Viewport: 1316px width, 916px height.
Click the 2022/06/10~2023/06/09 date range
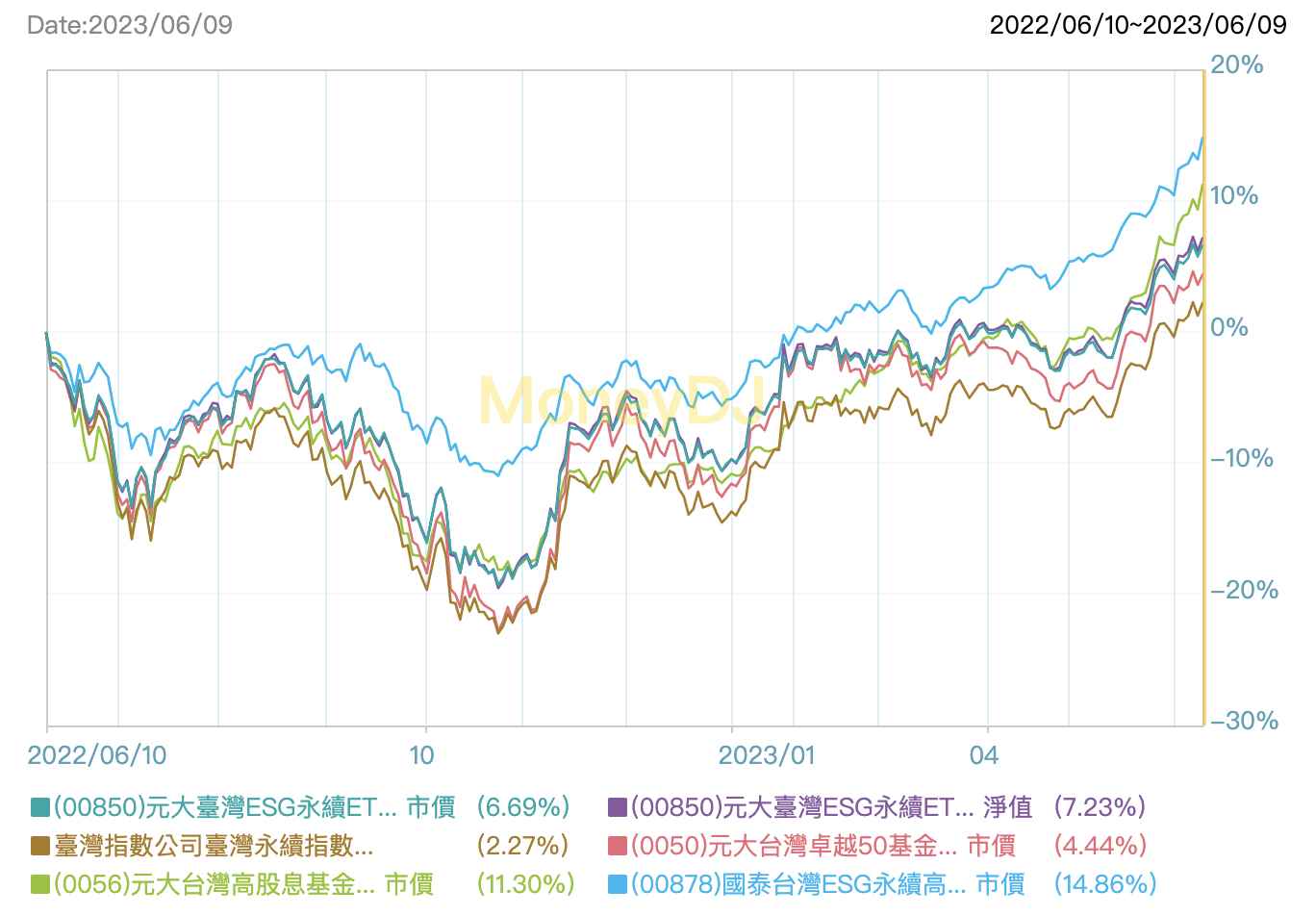pos(1138,25)
